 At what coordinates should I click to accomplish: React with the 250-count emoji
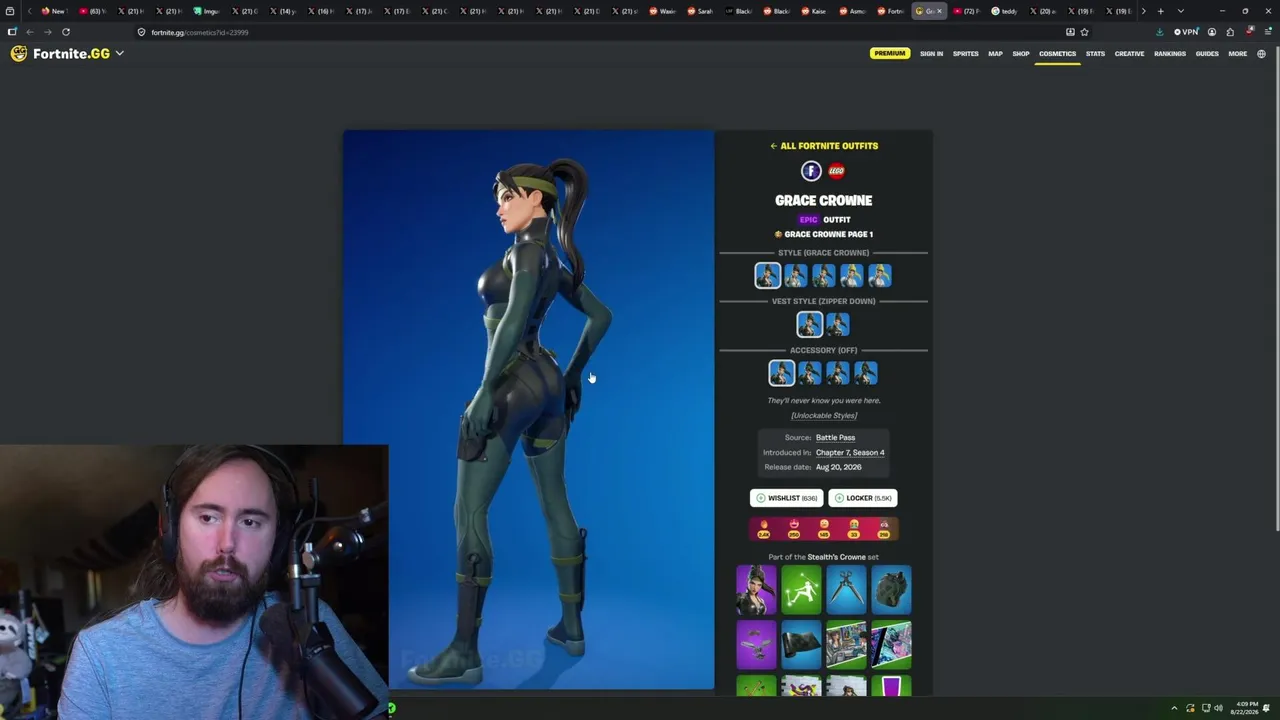794,528
